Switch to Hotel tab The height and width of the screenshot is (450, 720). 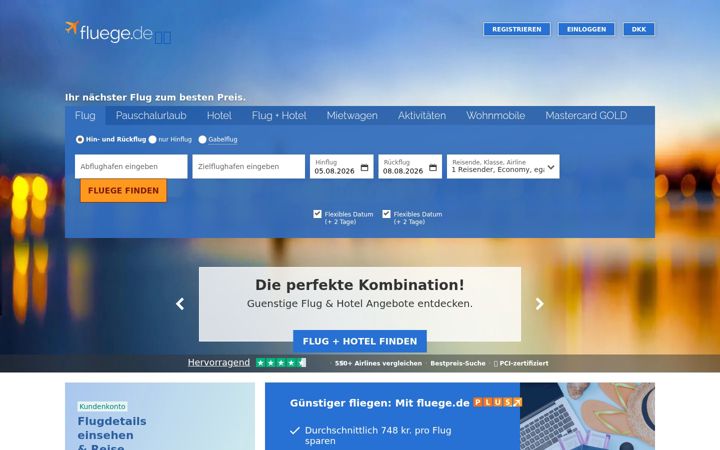click(219, 116)
